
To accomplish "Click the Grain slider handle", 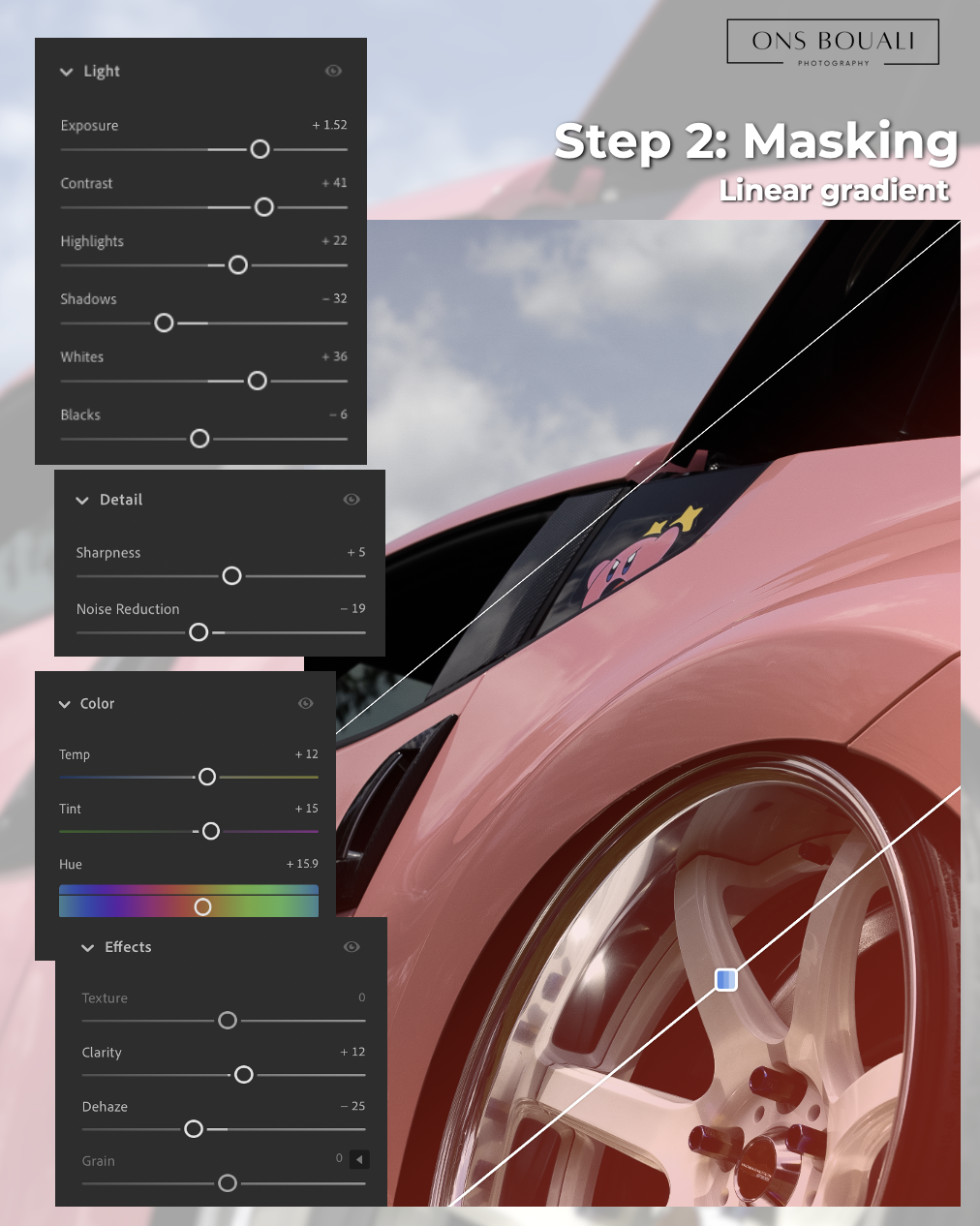I will click(228, 1183).
